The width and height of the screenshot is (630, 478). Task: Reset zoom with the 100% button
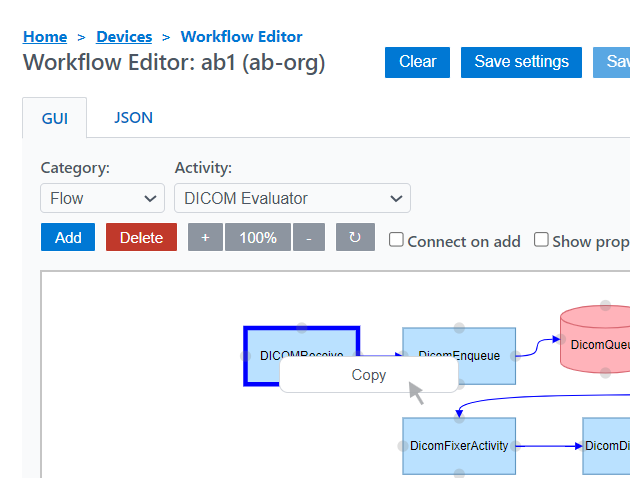point(258,238)
